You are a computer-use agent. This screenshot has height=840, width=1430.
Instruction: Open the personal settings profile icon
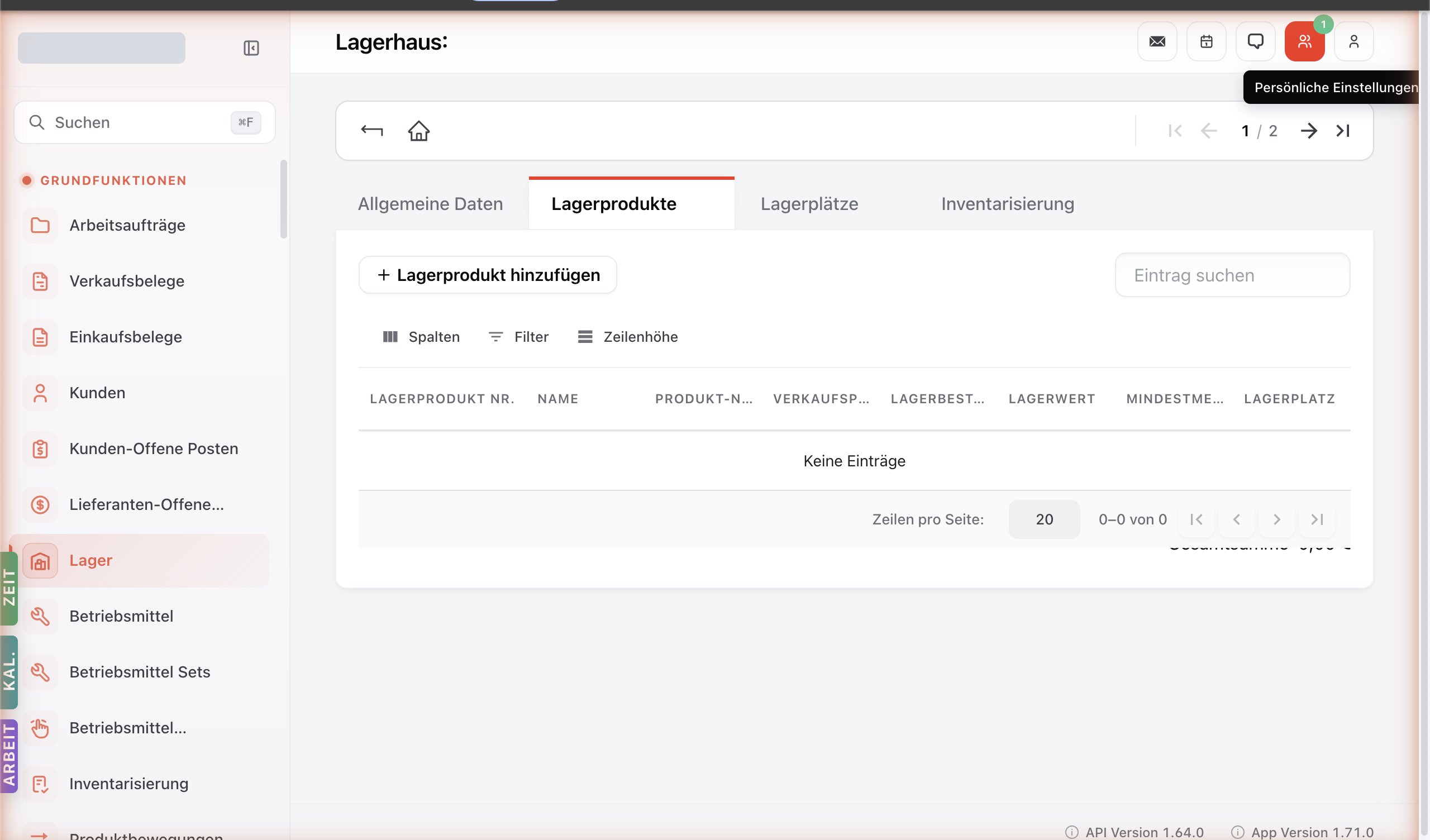(x=1354, y=41)
